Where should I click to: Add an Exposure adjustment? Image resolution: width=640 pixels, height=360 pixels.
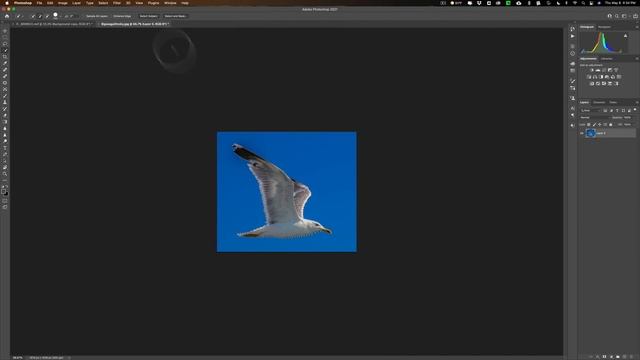[610, 70]
